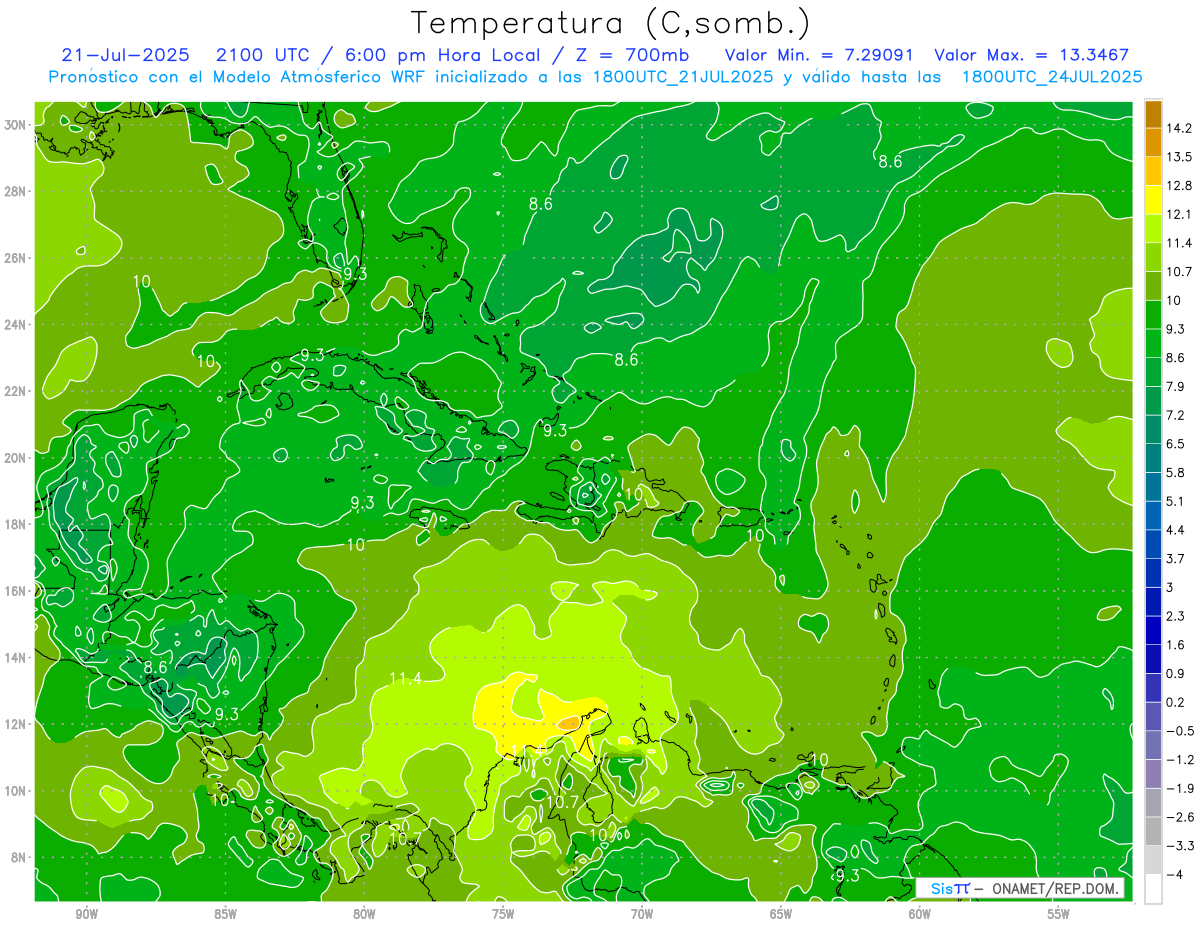This screenshot has height=927, width=1200.
Task: Click the '26N' latitude axis label
Action: coord(17,257)
